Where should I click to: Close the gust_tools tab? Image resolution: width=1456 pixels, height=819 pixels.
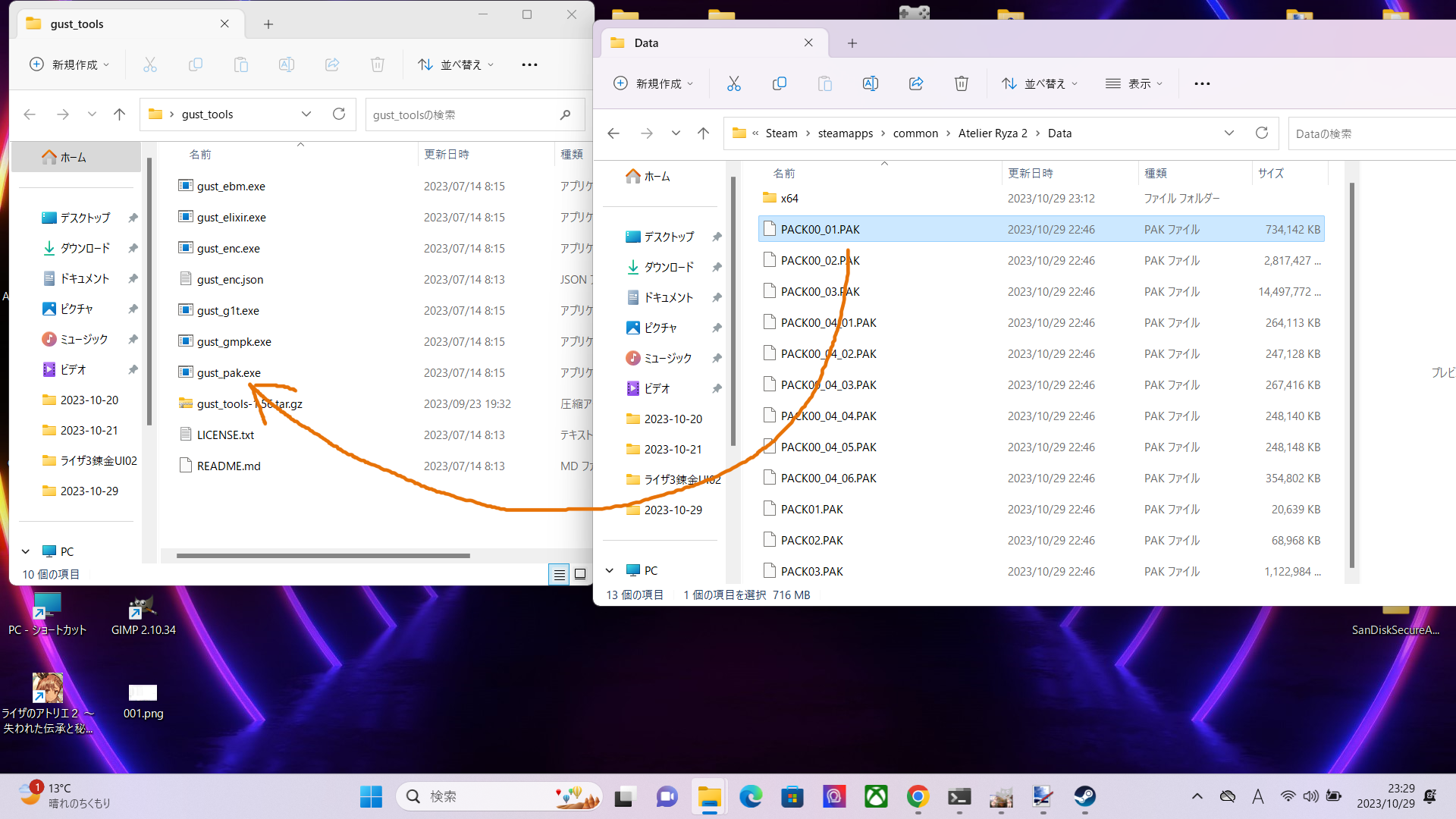[224, 24]
